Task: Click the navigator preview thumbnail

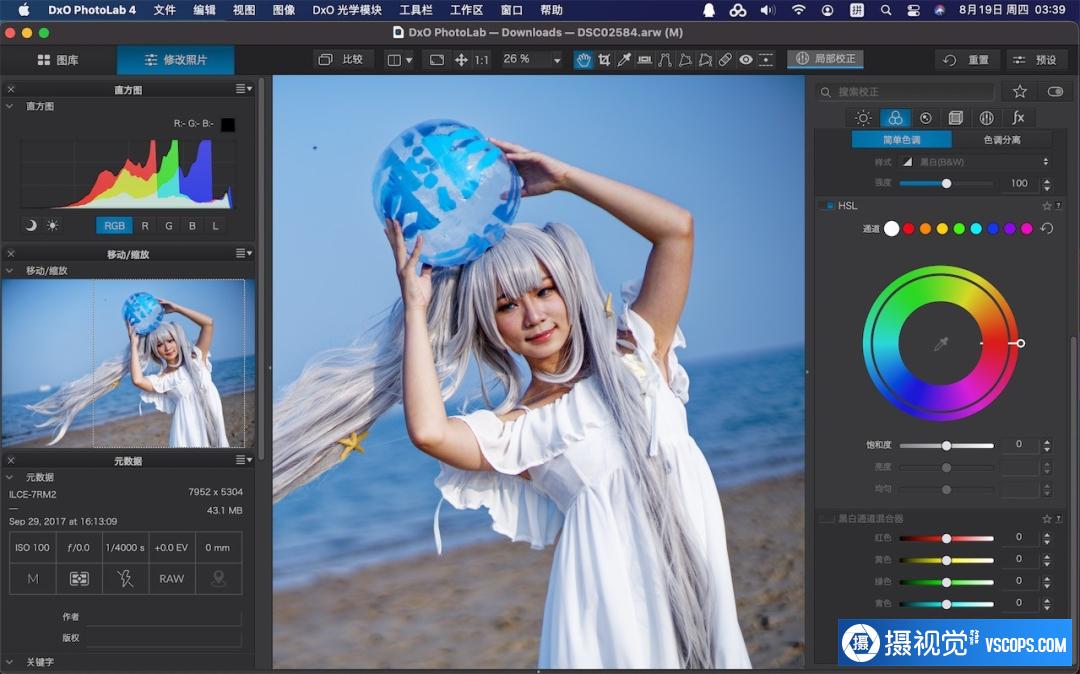Action: tap(128, 364)
